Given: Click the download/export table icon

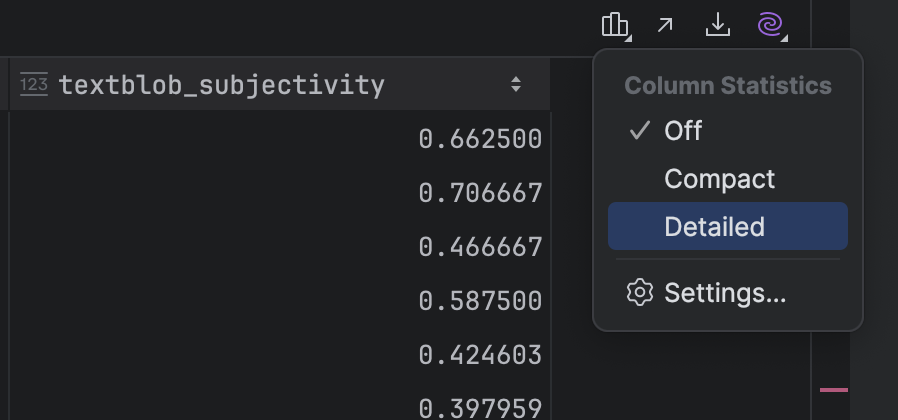Looking at the screenshot, I should 718,25.
